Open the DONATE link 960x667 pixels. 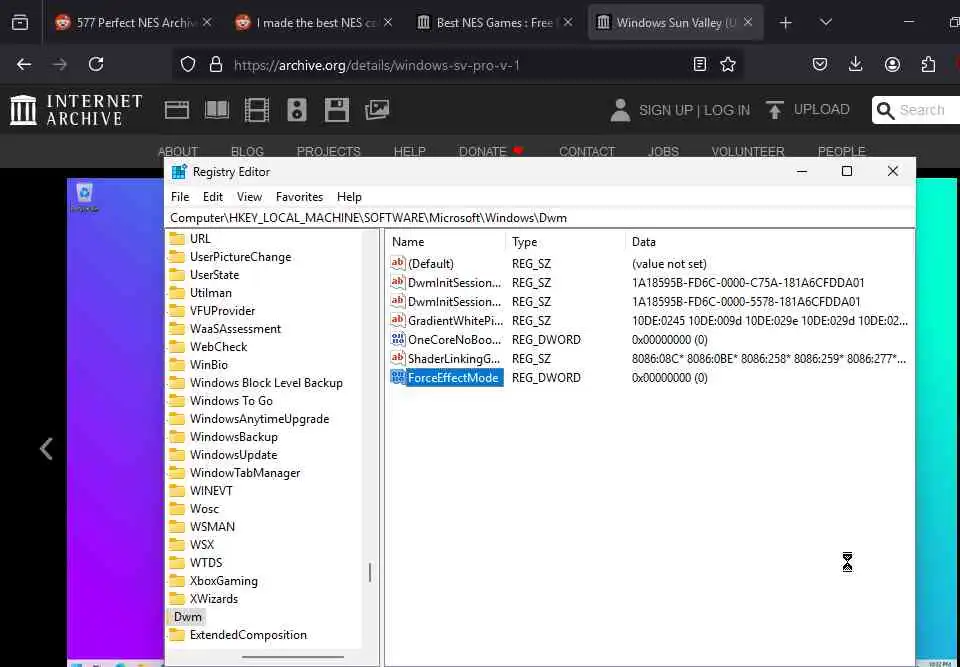pos(483,151)
